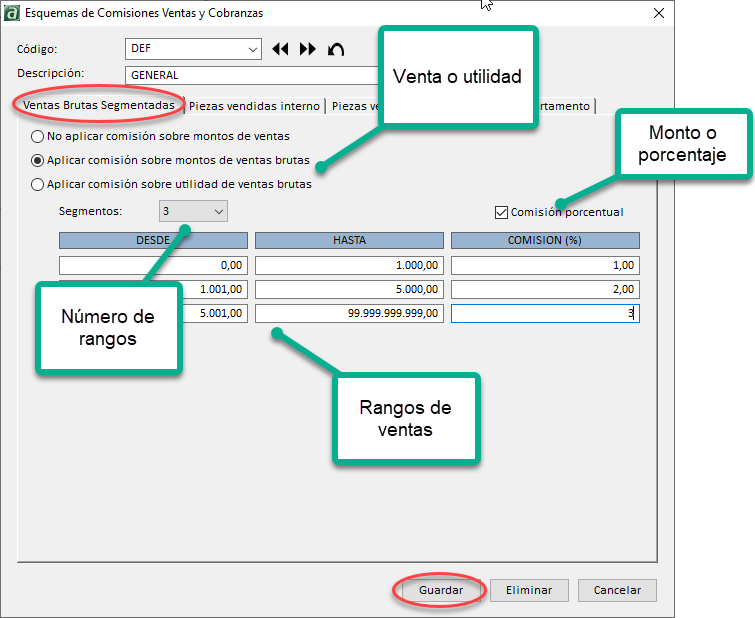Click the undo arrow beside Código
Image resolution: width=755 pixels, height=618 pixels.
336,49
